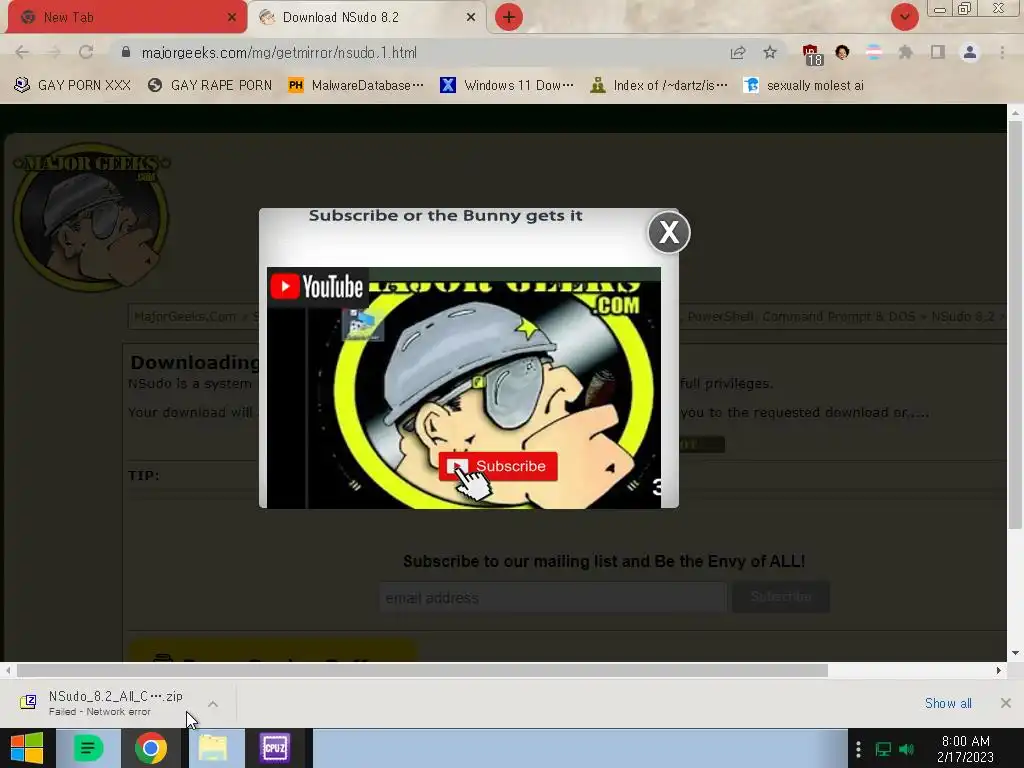Close the downloads bar
The height and width of the screenshot is (768, 1024).
pos(1006,703)
